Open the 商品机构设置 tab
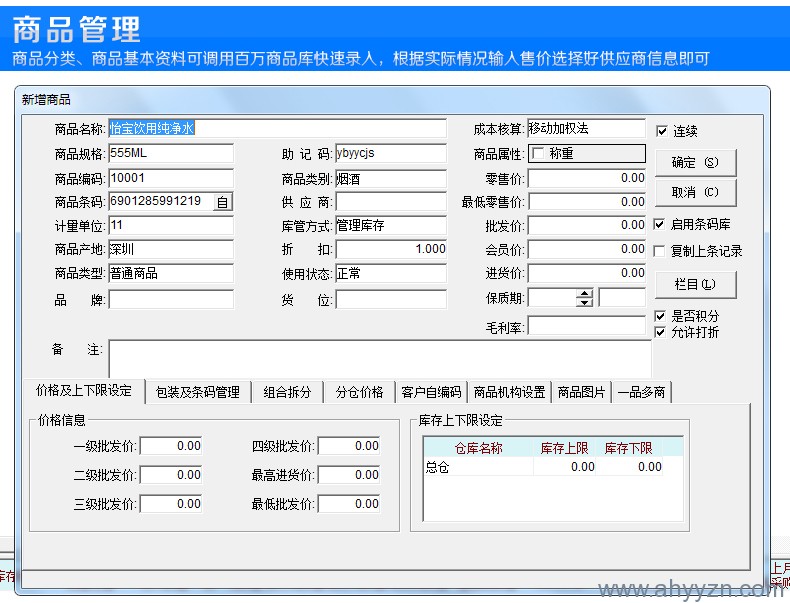The width and height of the screenshot is (790, 603). [x=509, y=392]
